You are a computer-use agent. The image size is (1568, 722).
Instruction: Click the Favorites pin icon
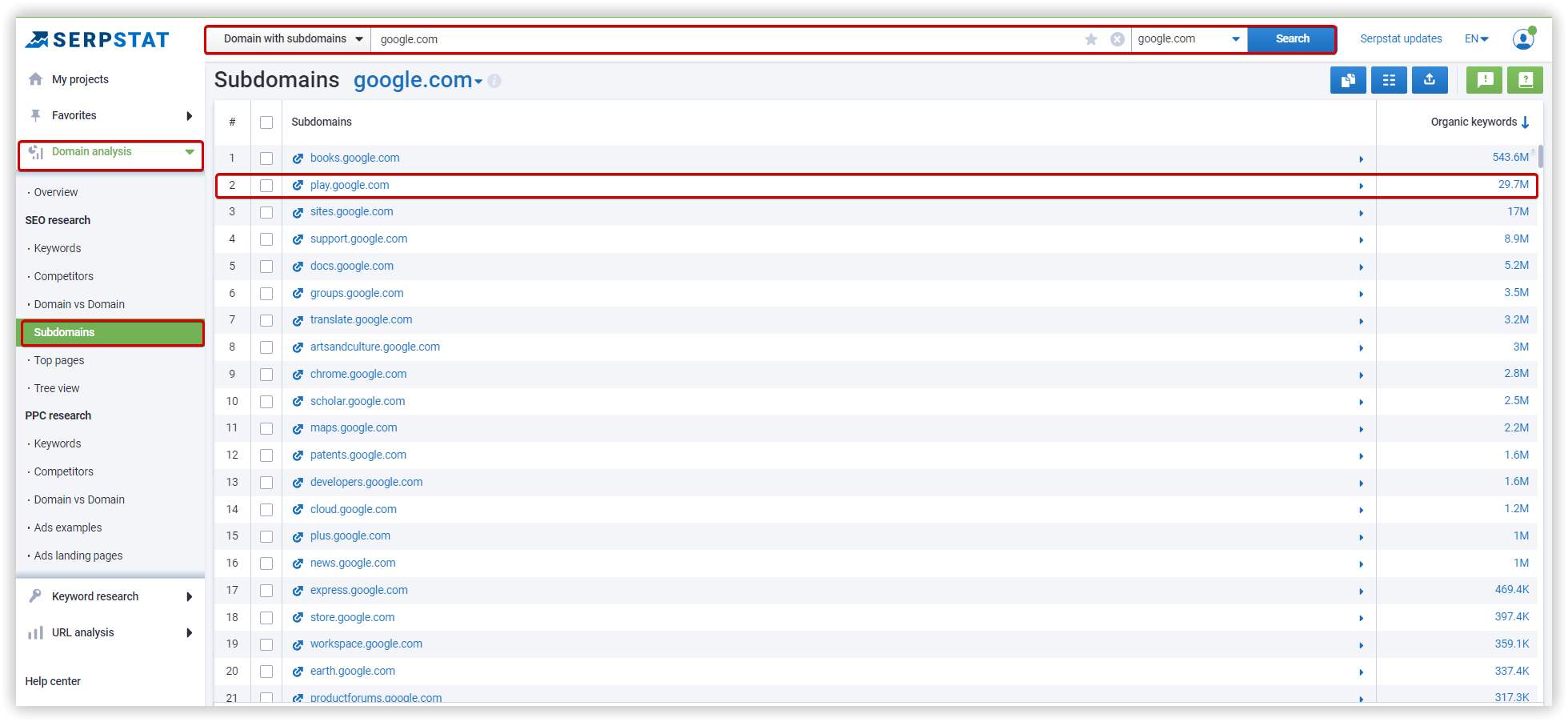(35, 115)
